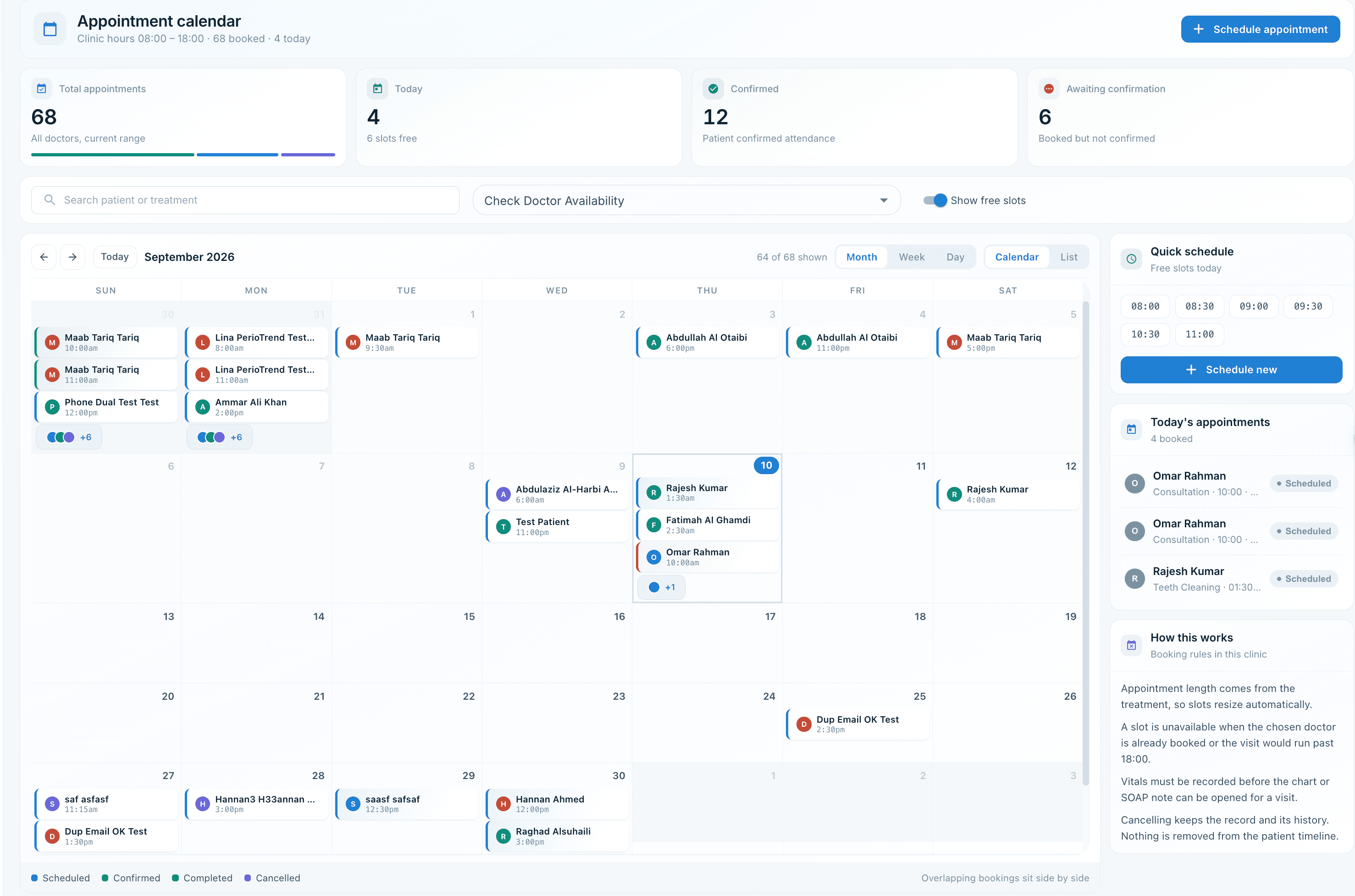Click the Awaiting confirmation red icon
The image size is (1355, 896).
[1049, 88]
